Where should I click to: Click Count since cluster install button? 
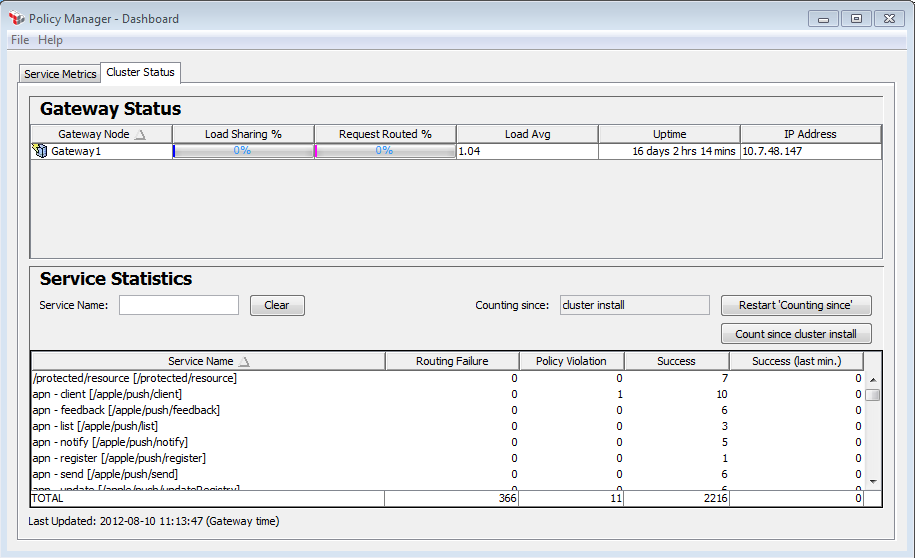[x=796, y=334]
